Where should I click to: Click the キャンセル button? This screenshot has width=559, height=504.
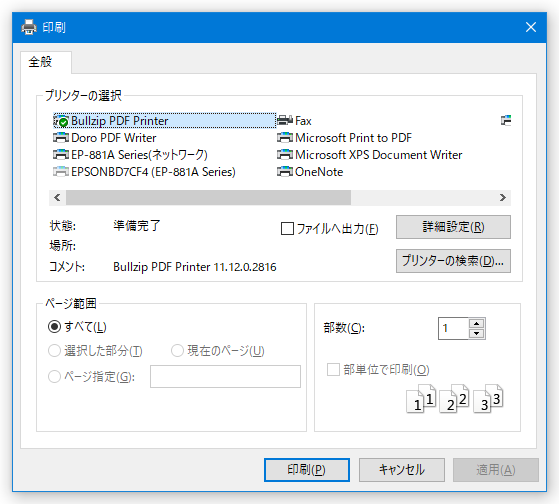pyautogui.click(x=402, y=470)
